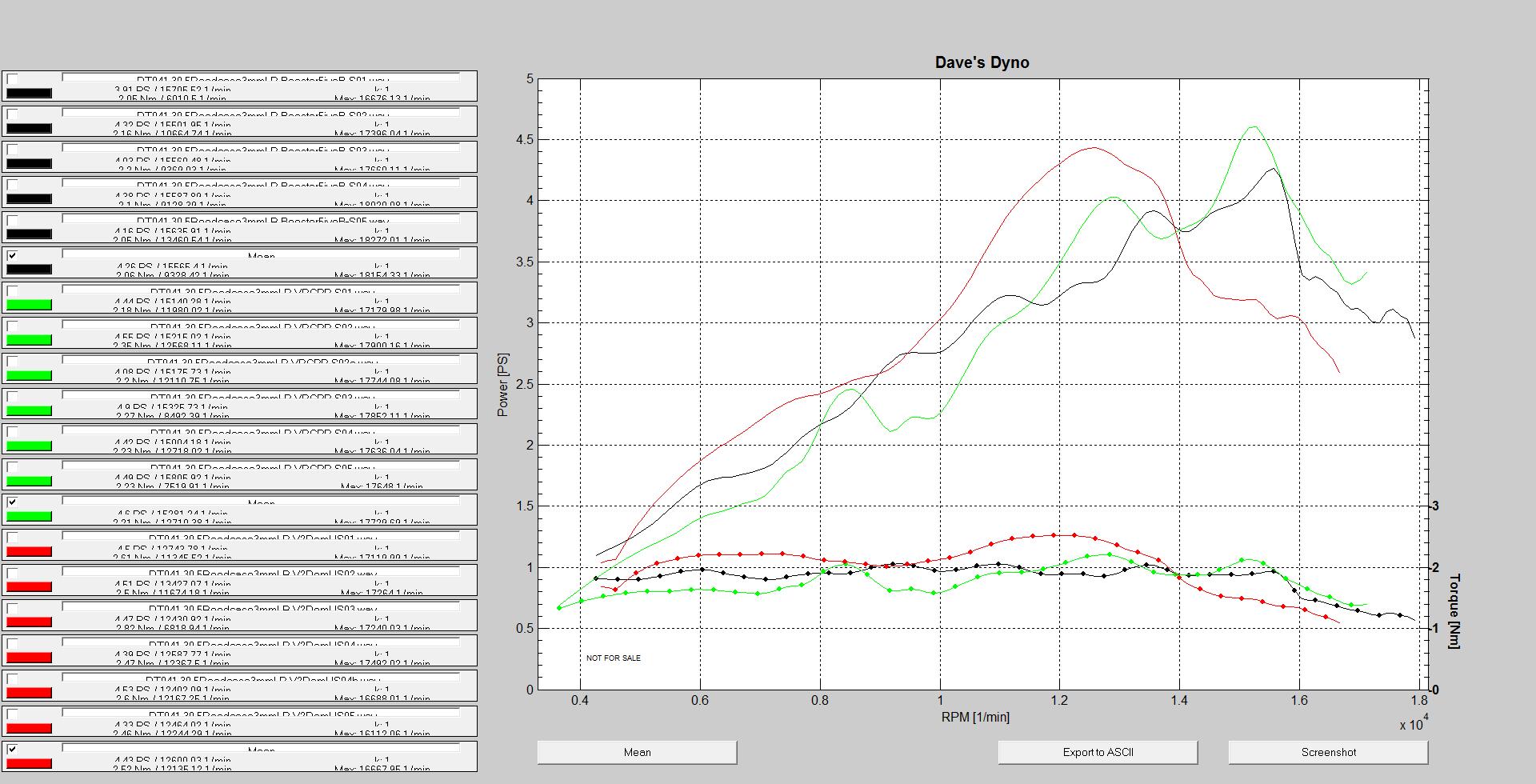The width and height of the screenshot is (1536, 784).
Task: Open the green Mean row color swatch
Action: click(x=29, y=517)
